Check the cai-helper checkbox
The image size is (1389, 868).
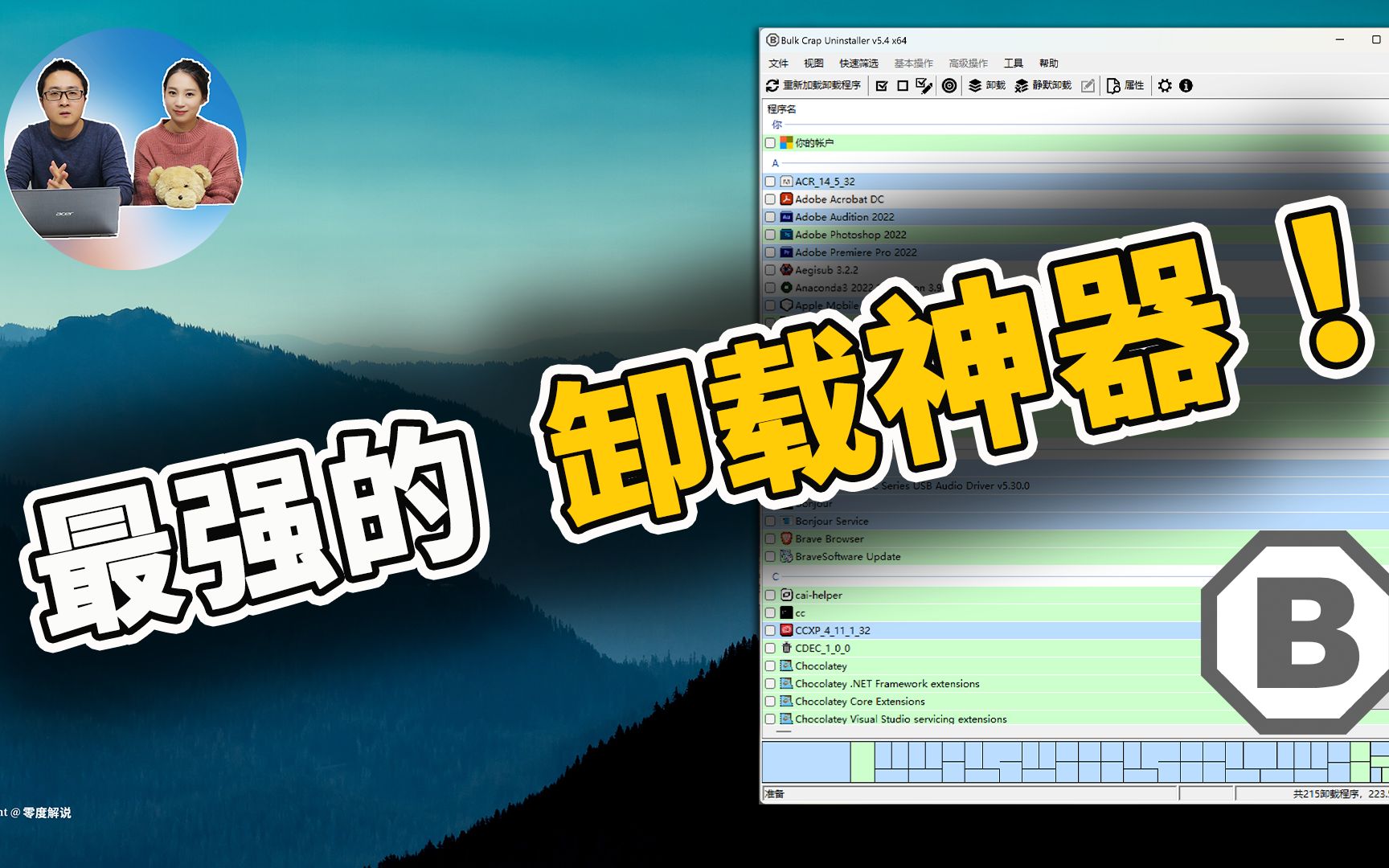(x=770, y=595)
